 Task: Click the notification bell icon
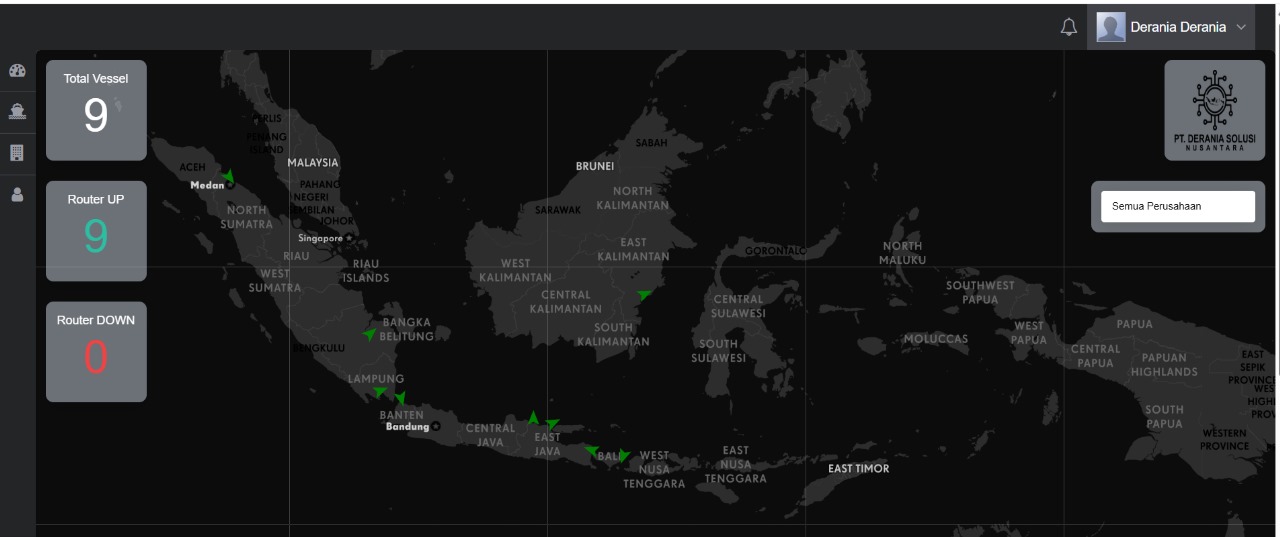click(1069, 27)
